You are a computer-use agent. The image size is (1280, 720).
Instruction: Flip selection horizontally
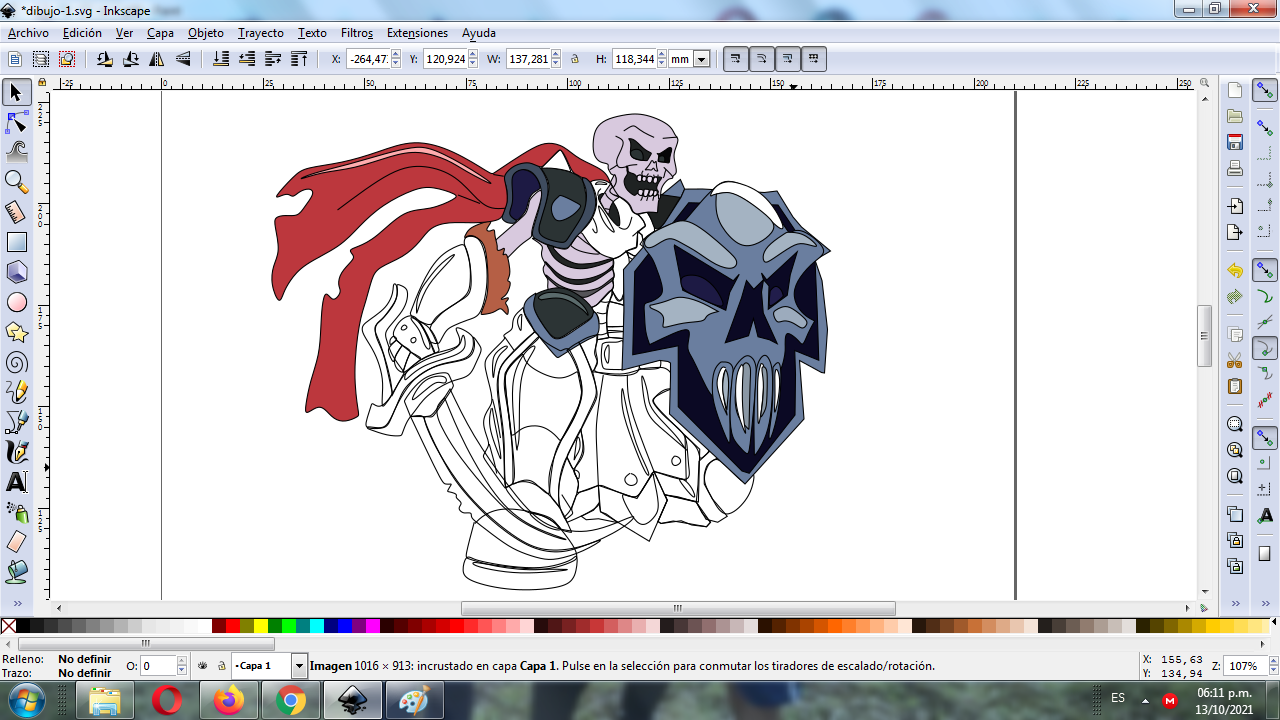point(157,59)
